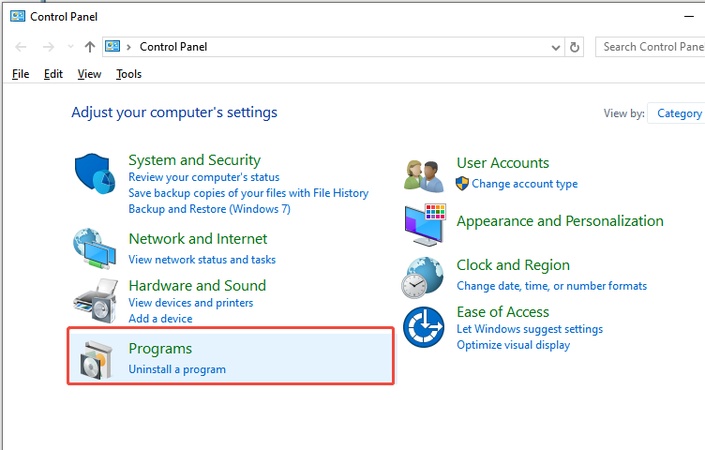
Task: Open Ease of Access category
Action: [x=503, y=312]
